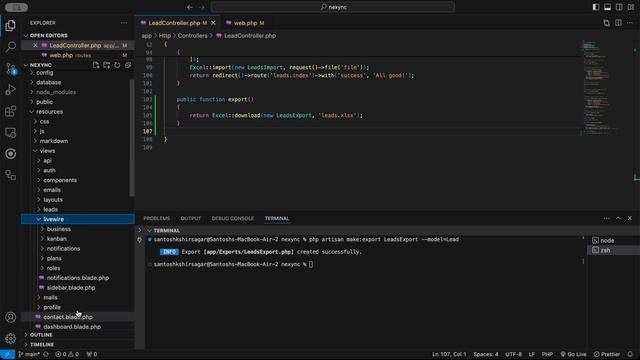Open the Explorer view icon

click(11, 26)
